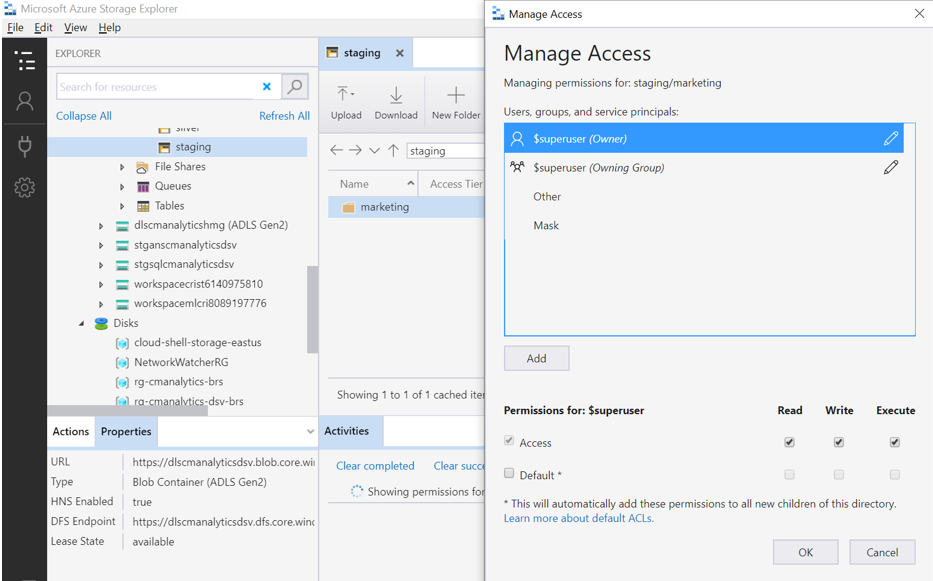Click Refresh All link
Image resolution: width=933 pixels, height=581 pixels.
click(x=284, y=116)
